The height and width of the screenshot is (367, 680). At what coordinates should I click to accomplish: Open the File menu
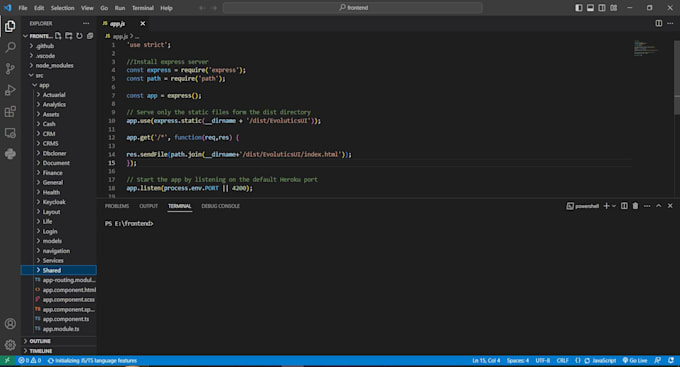(x=23, y=8)
